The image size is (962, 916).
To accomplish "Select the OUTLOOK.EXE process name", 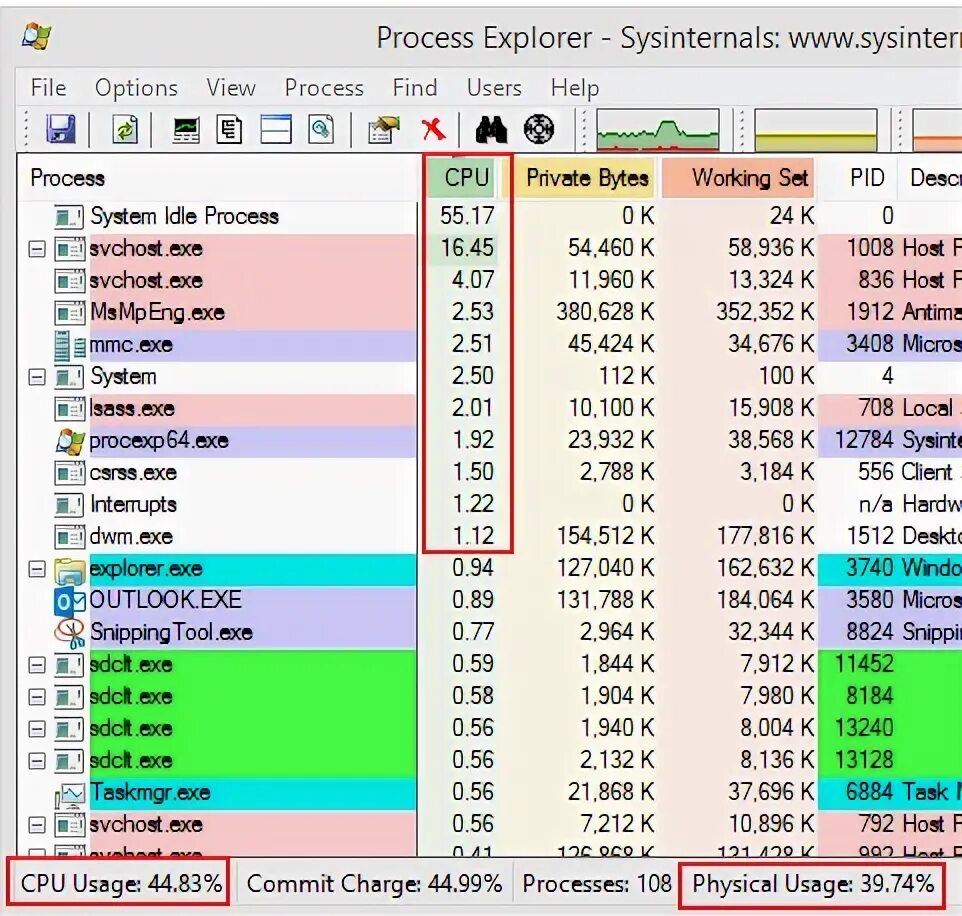I will tap(166, 600).
